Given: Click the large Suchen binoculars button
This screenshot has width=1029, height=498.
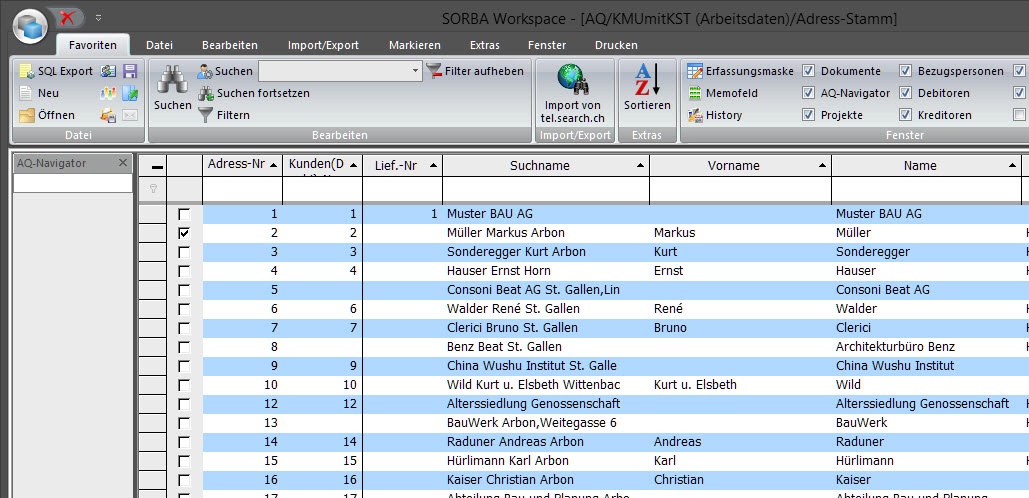Looking at the screenshot, I should point(173,87).
